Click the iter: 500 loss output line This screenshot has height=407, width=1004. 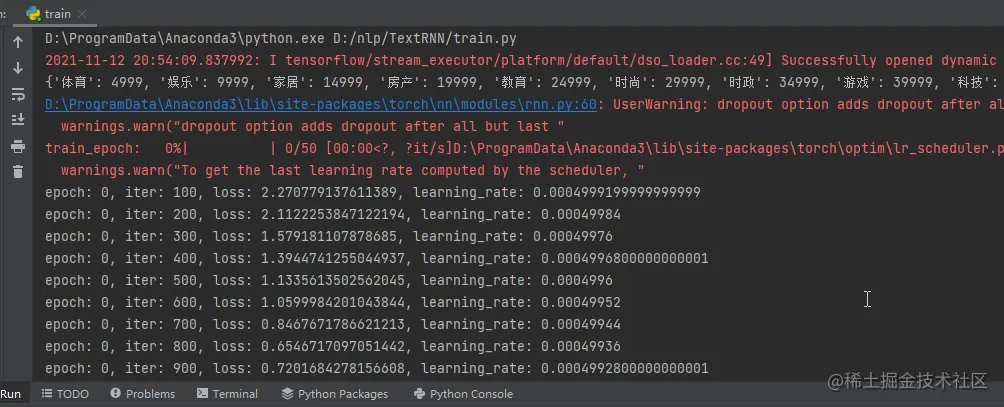tap(329, 280)
